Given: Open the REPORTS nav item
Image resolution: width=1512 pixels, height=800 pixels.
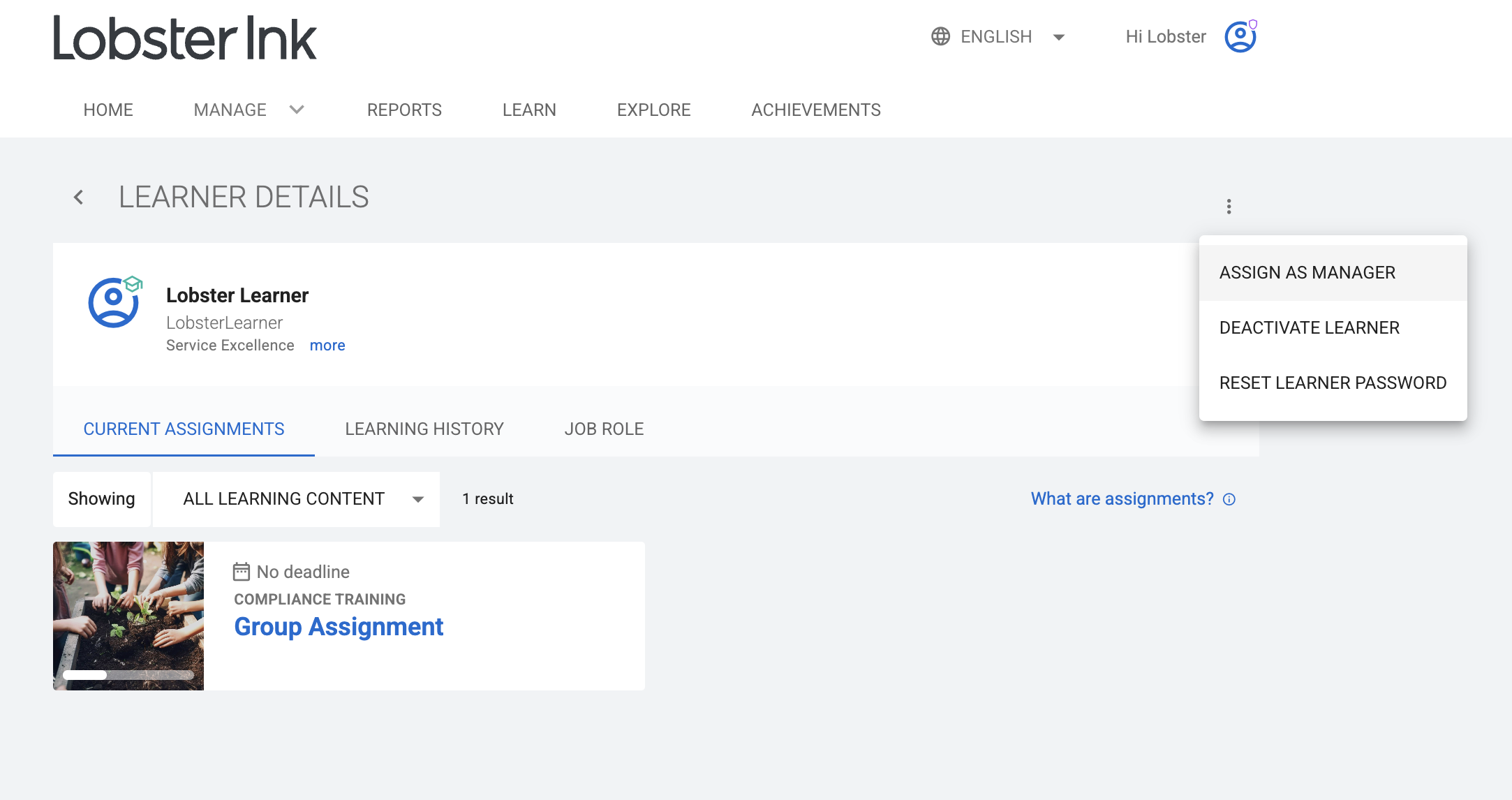Looking at the screenshot, I should click(x=404, y=110).
